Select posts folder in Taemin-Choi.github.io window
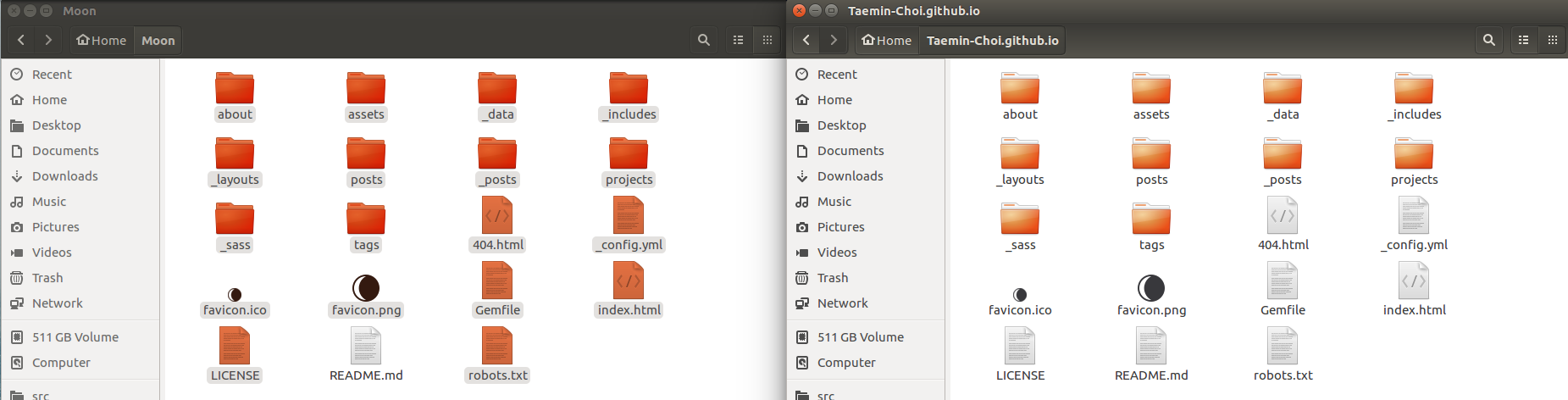The image size is (1568, 400). click(1151, 162)
